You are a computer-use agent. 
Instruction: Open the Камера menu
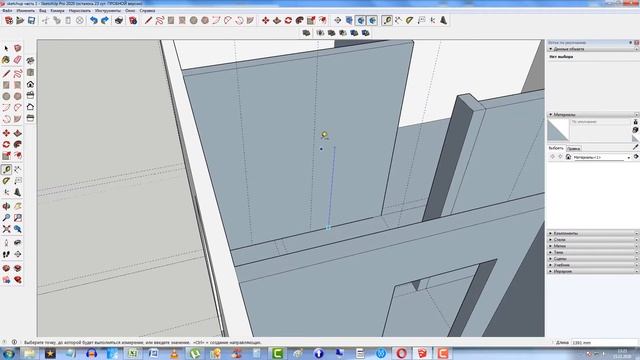click(57, 11)
